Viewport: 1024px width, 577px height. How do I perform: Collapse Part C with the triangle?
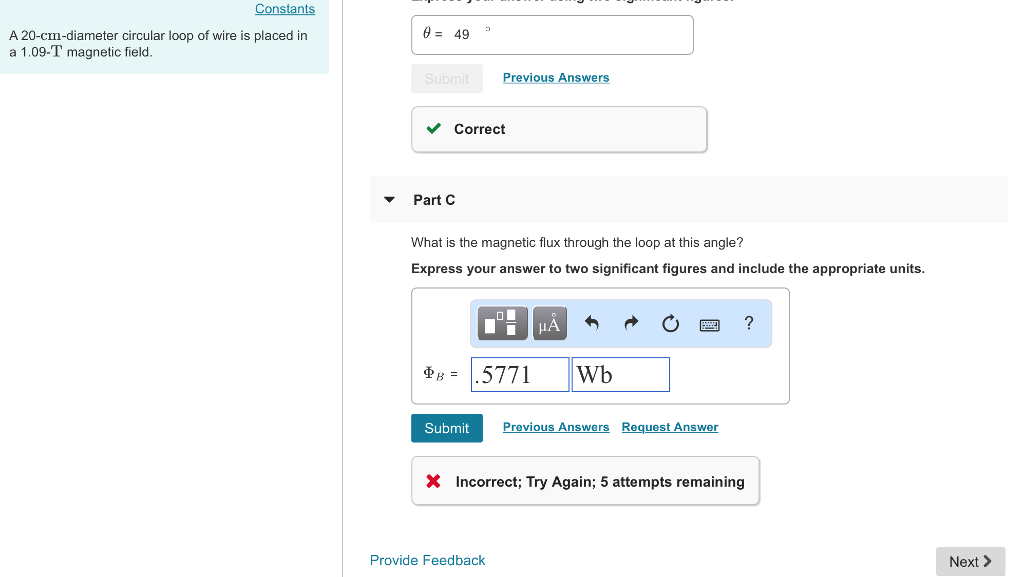point(389,200)
